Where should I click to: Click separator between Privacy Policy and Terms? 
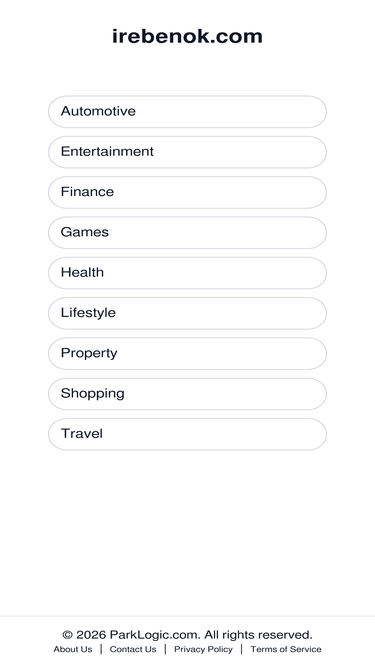[x=241, y=649]
